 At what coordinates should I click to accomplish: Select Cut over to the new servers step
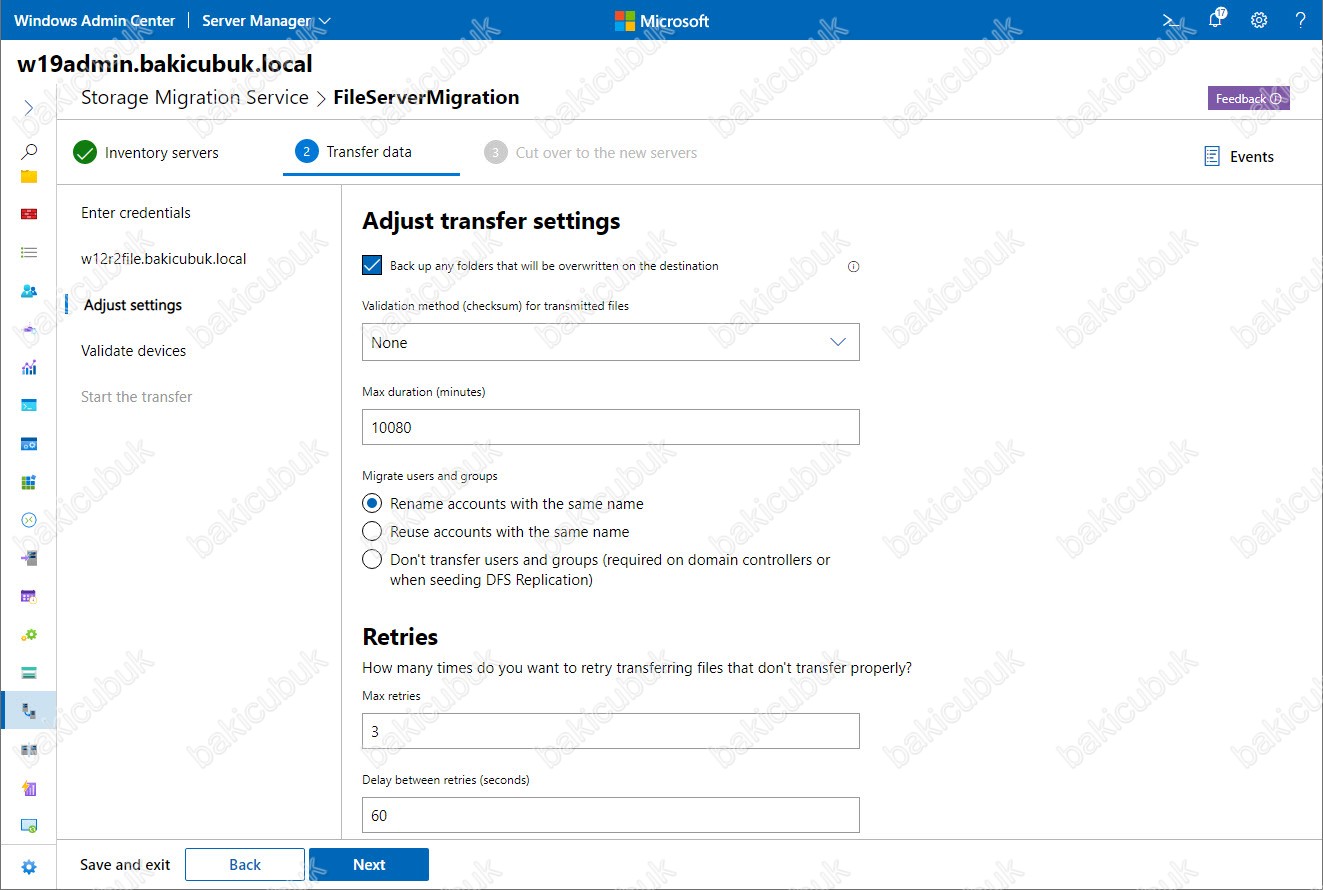pyautogui.click(x=590, y=153)
